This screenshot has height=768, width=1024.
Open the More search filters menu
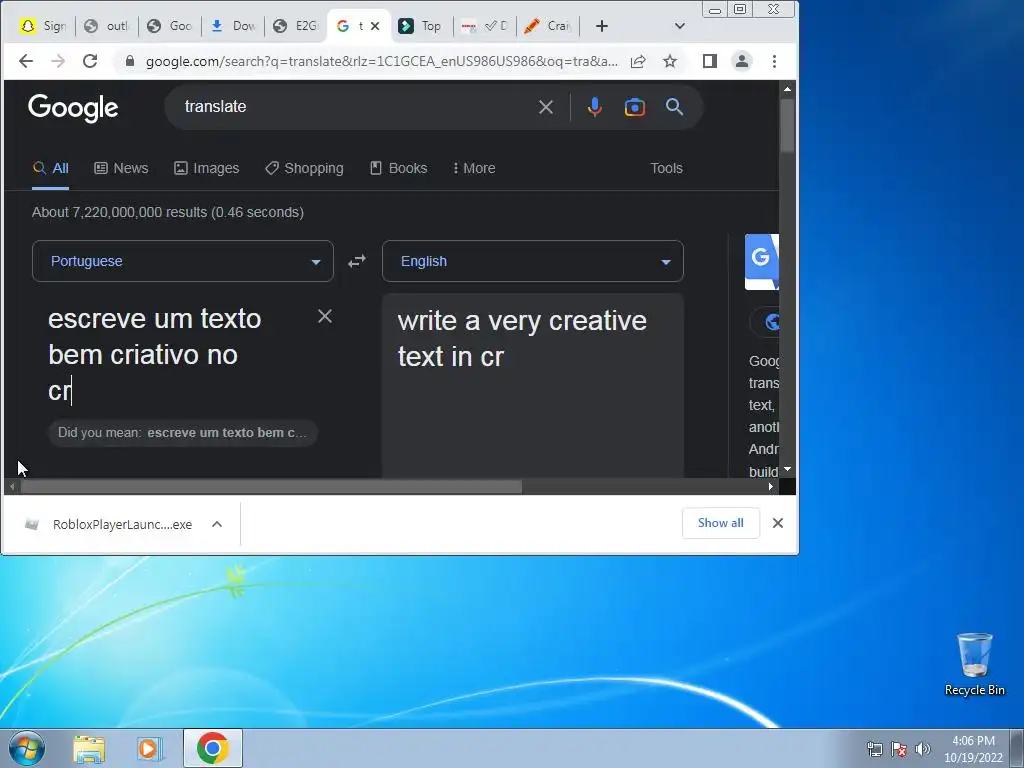[x=474, y=168]
